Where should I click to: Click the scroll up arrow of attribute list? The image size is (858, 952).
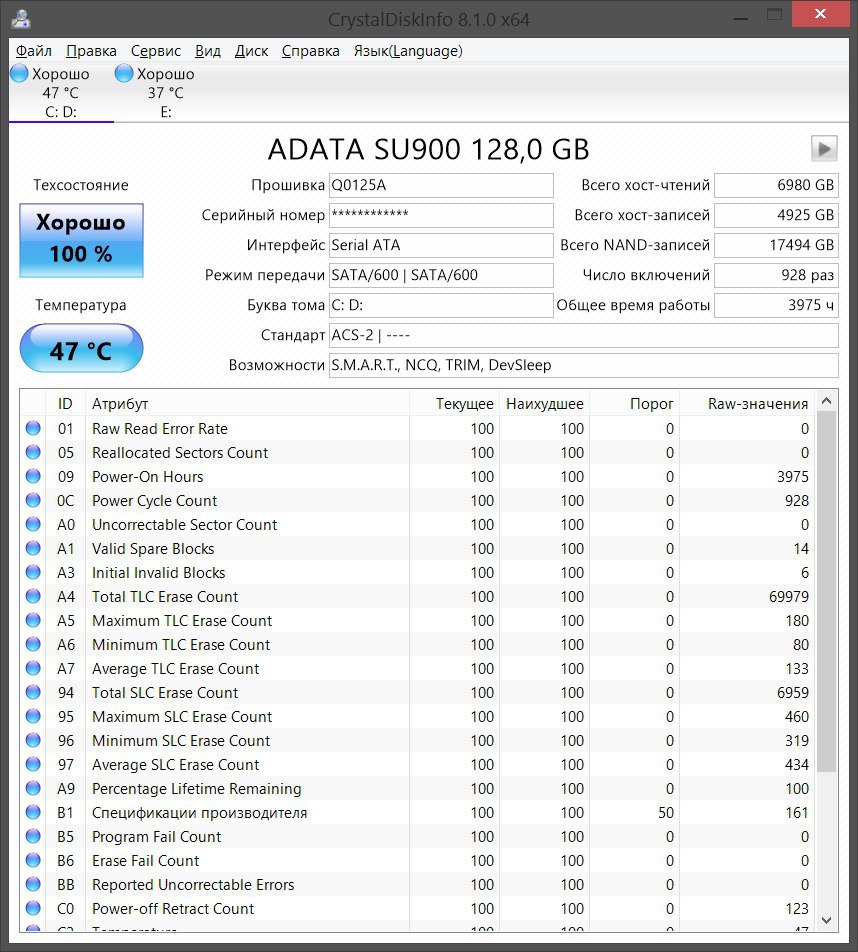click(x=826, y=401)
